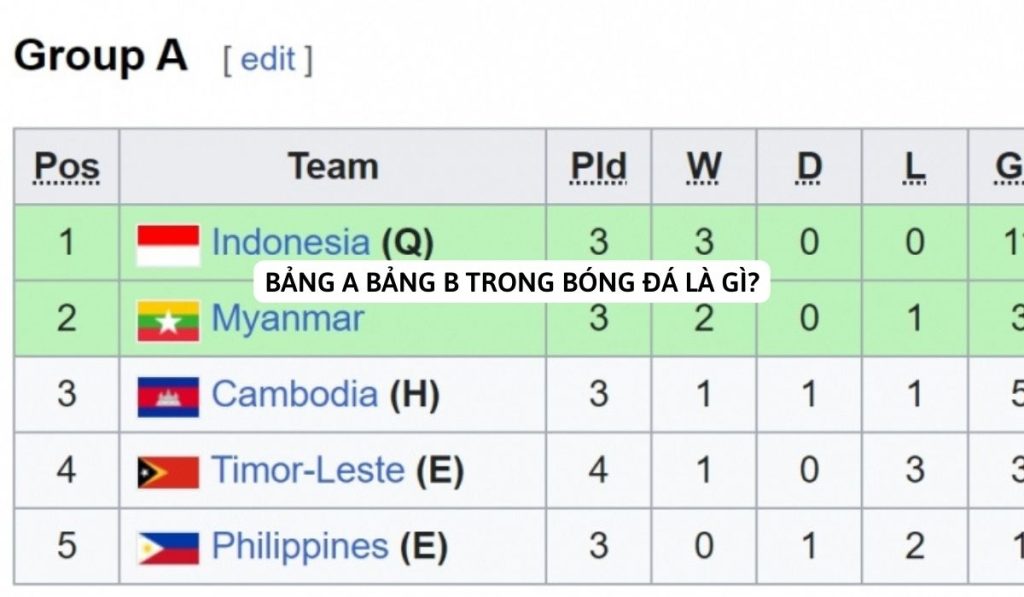Click the W column header

(704, 167)
